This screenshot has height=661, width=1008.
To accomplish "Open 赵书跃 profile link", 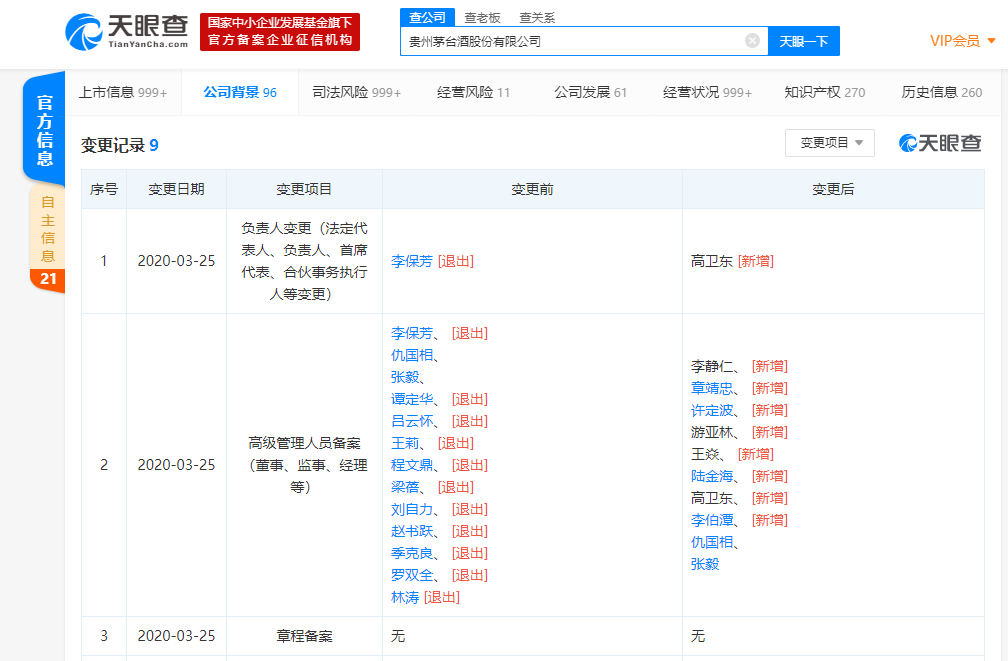I will (411, 531).
